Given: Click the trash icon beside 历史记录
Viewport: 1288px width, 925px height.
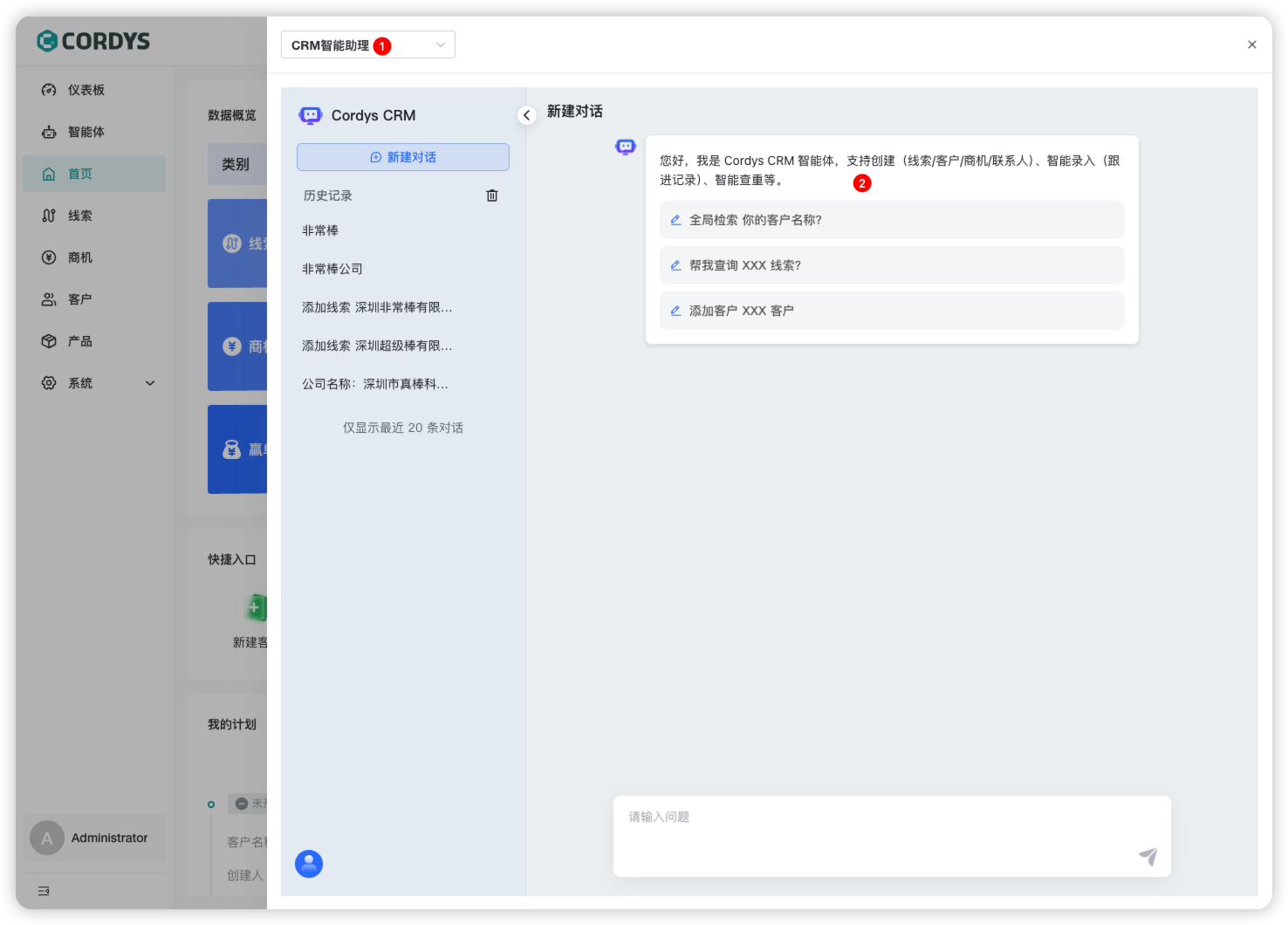Looking at the screenshot, I should [x=492, y=195].
